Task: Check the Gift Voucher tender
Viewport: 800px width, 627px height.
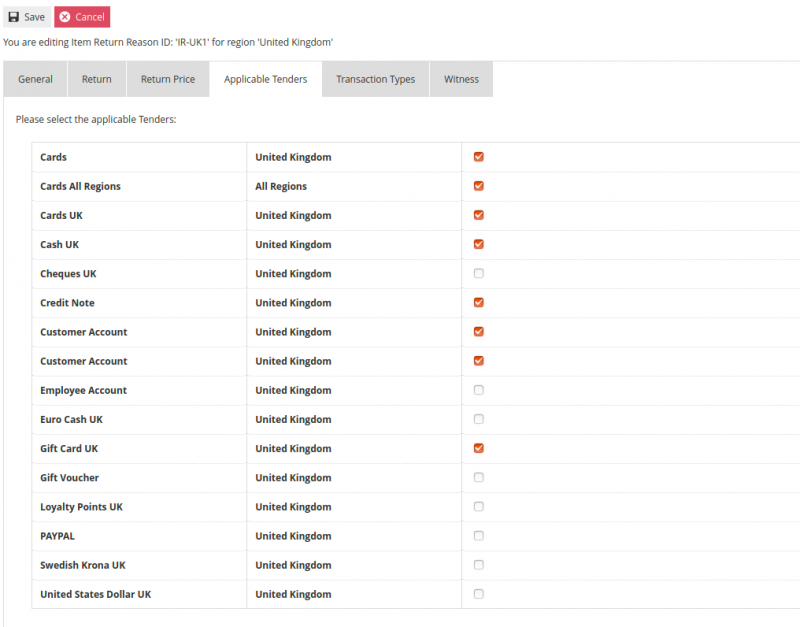Action: [479, 477]
